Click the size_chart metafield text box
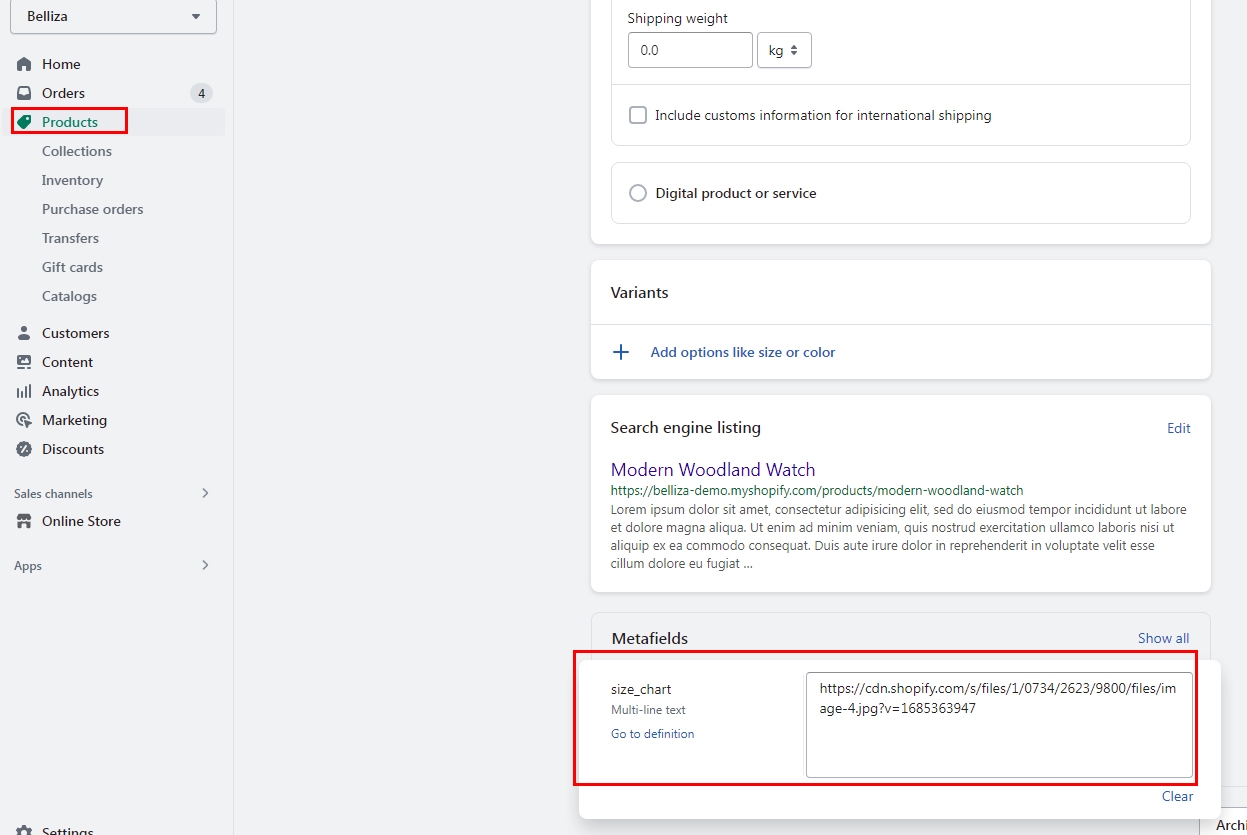The image size is (1247, 835). coord(999,724)
